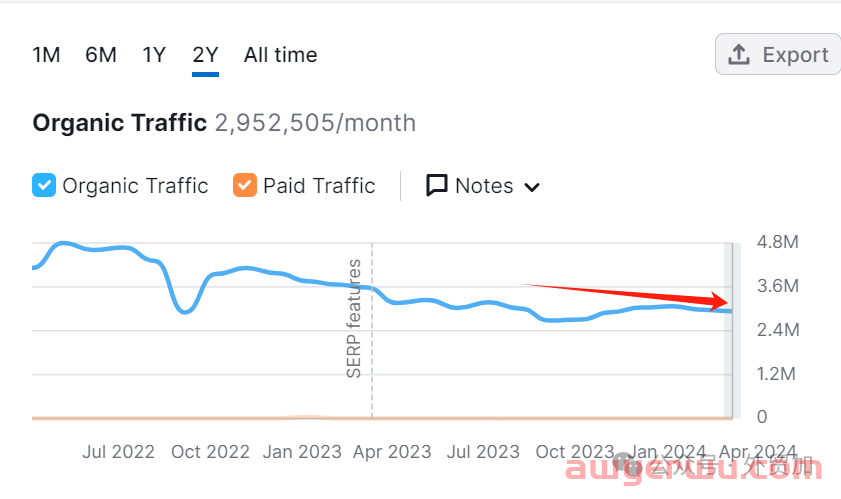The height and width of the screenshot is (499, 841).
Task: Click the Export button
Action: [x=778, y=54]
